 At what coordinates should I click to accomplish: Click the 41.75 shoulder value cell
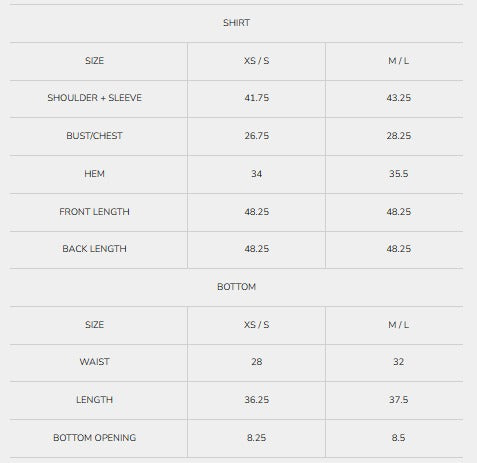pos(256,98)
